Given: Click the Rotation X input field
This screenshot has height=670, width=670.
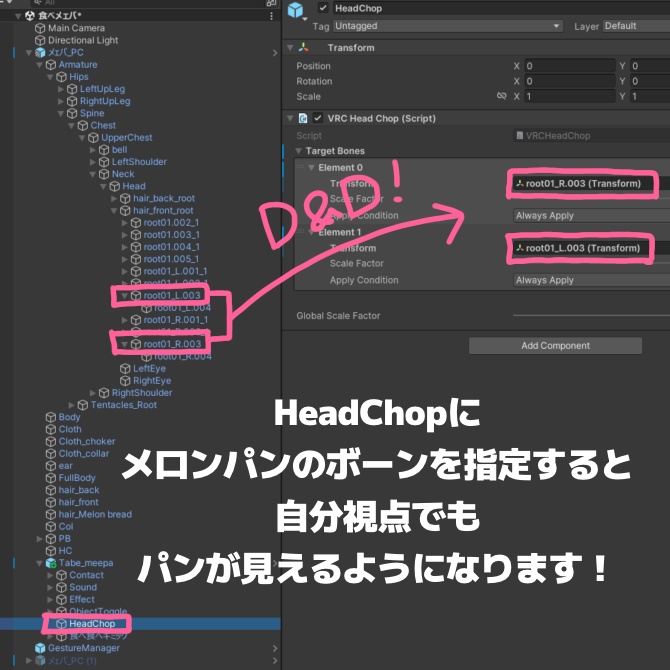Looking at the screenshot, I should click(570, 81).
